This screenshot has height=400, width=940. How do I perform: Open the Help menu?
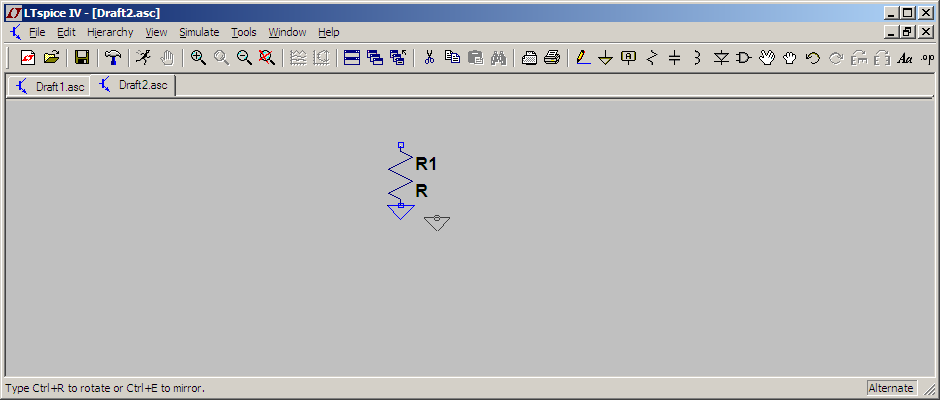click(329, 32)
